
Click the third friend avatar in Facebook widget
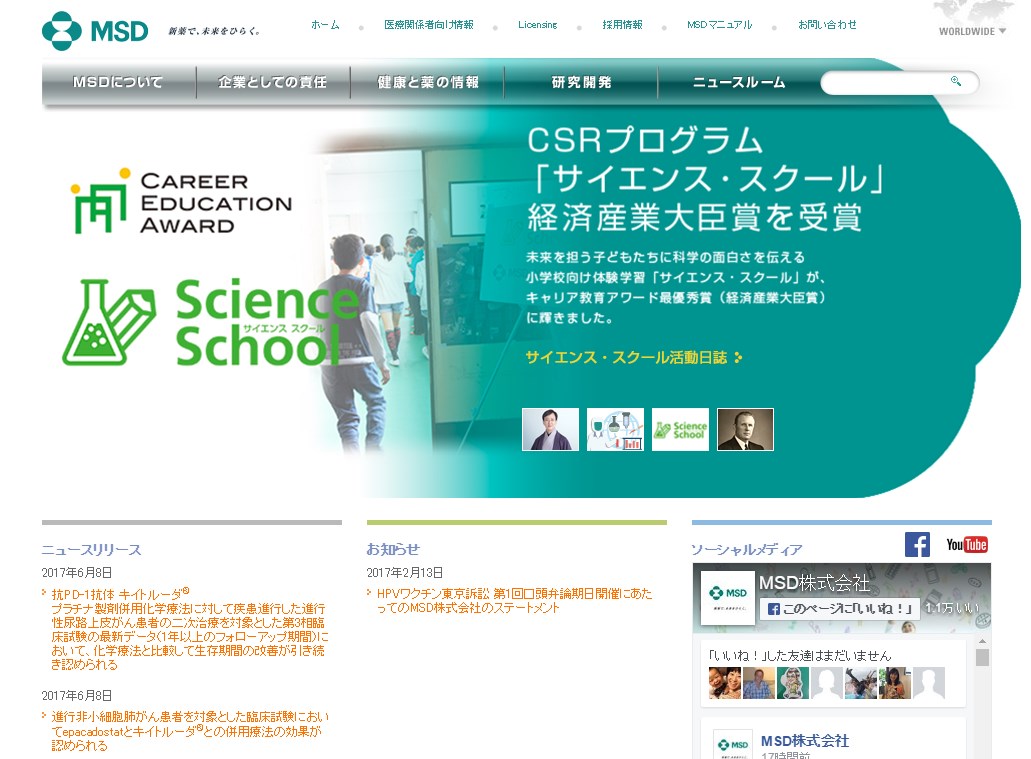pos(793,683)
